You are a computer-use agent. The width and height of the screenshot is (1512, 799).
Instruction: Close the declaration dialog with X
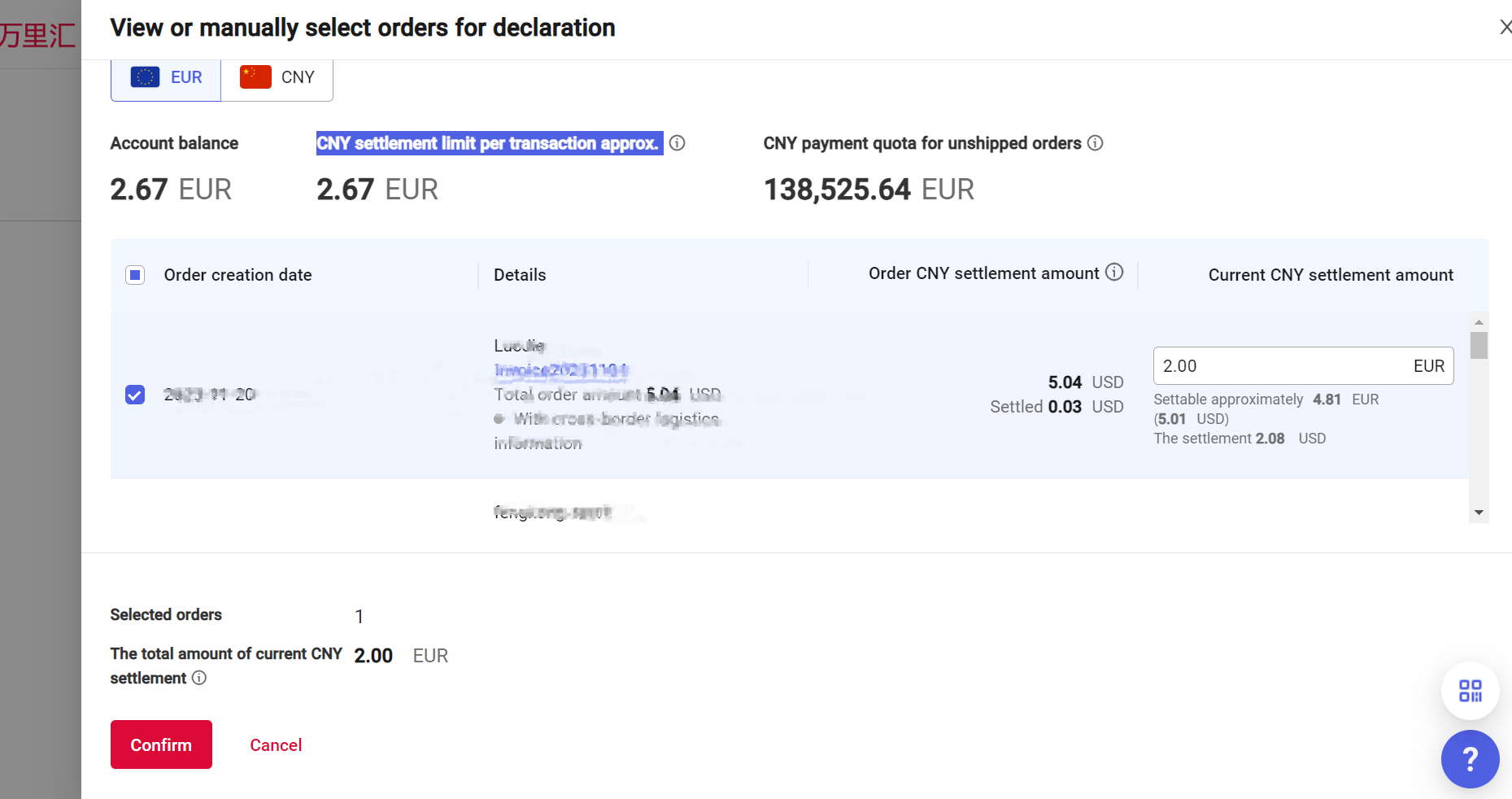[1505, 28]
